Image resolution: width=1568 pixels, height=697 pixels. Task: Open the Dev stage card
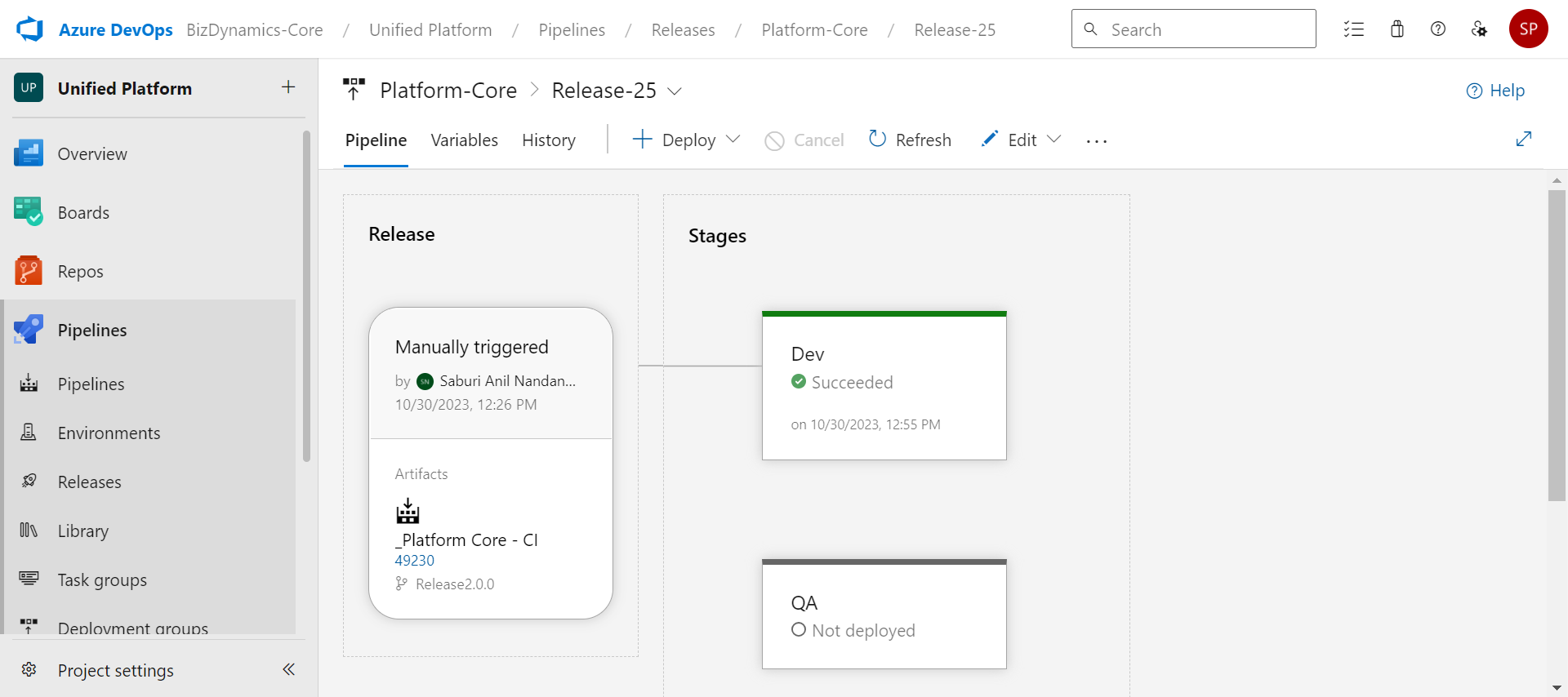[884, 385]
